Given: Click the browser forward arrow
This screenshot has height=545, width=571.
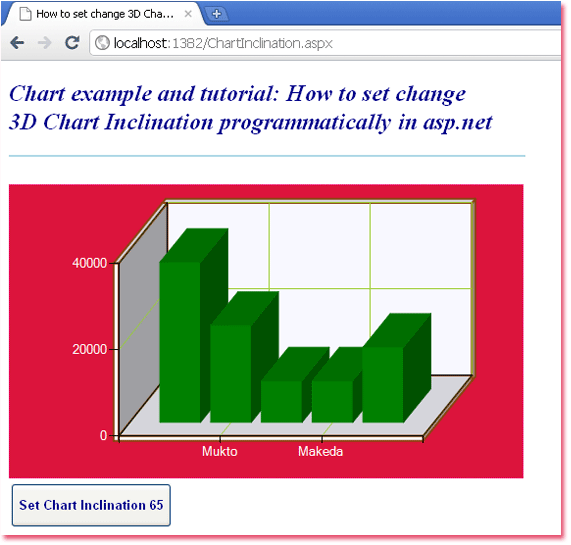Looking at the screenshot, I should [45, 43].
